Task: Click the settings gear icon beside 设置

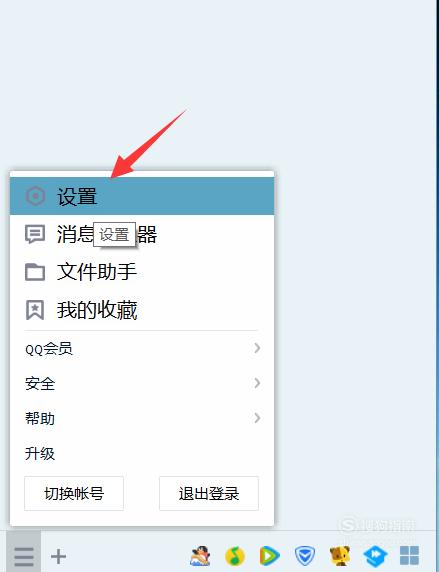Action: coord(35,196)
